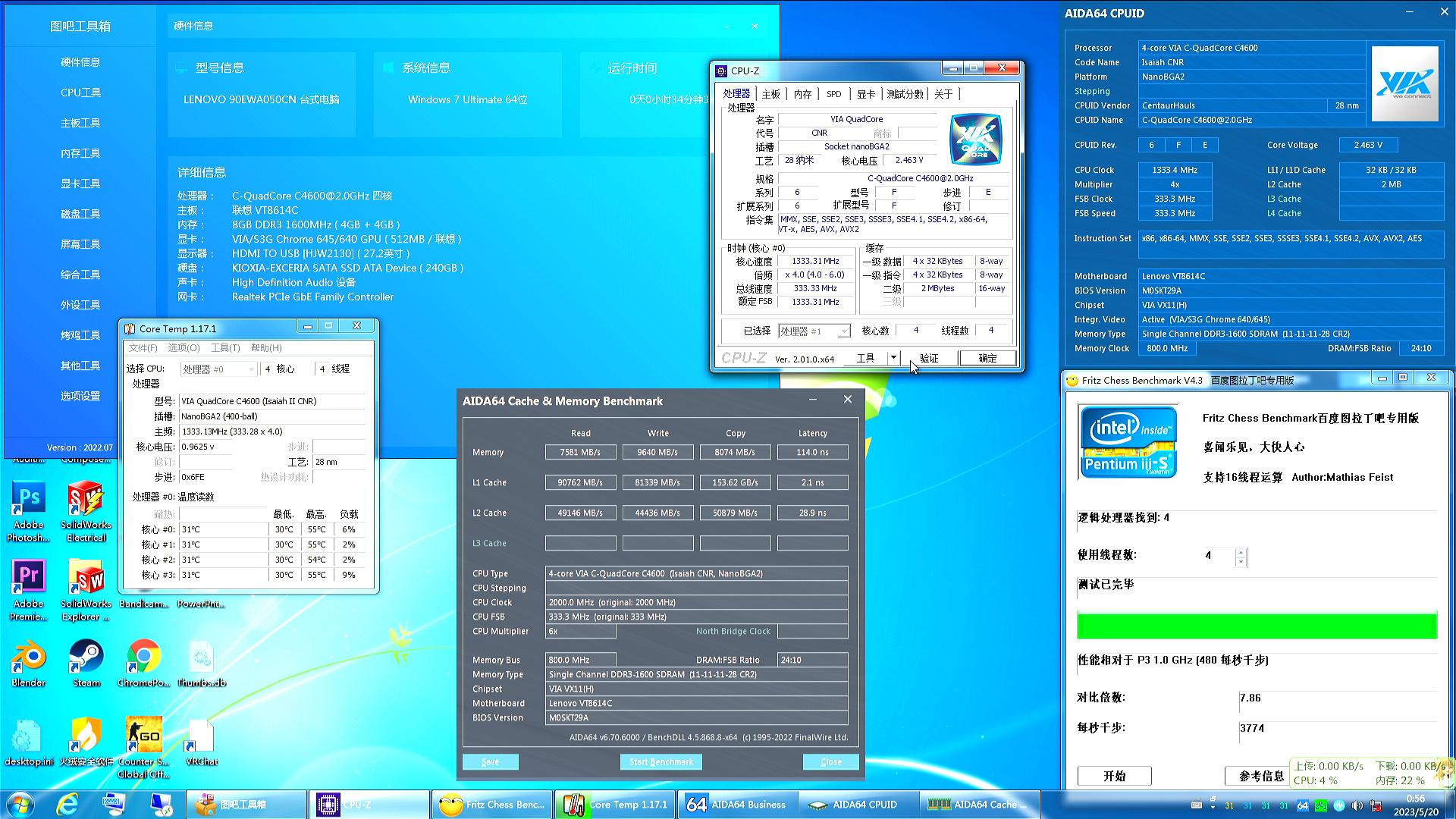Increase thread count stepper in Fritz Chess
The image size is (1456, 819).
1241,551
